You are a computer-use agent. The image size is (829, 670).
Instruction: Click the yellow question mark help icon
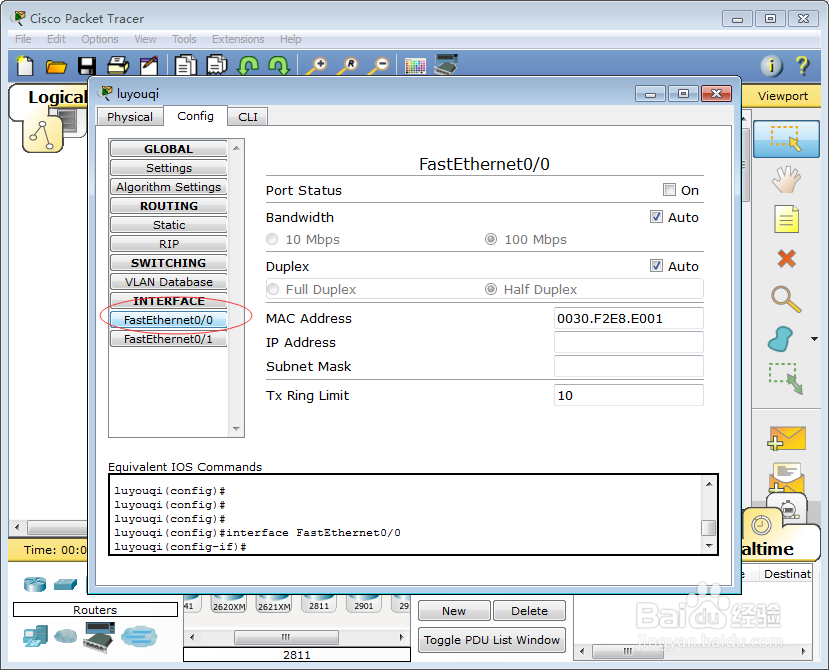pyautogui.click(x=802, y=66)
